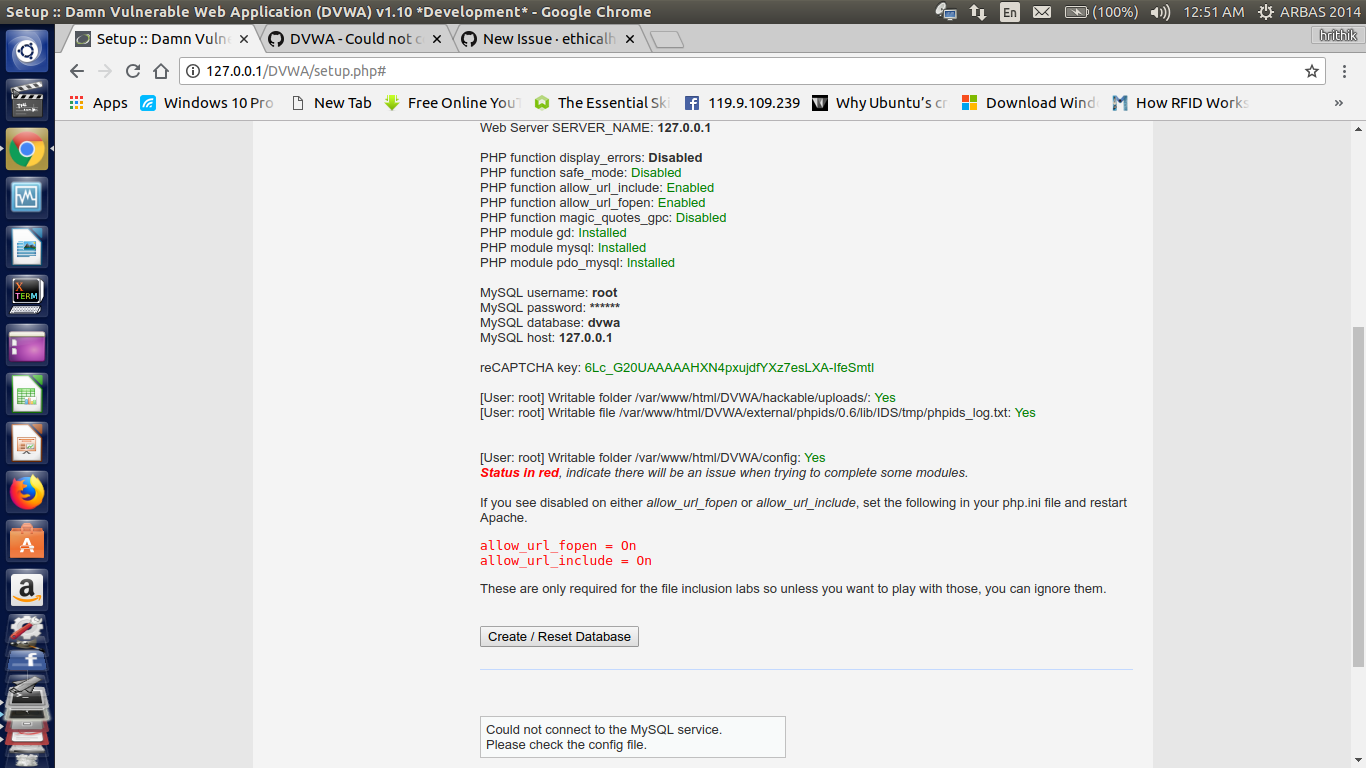1366x768 pixels.
Task: Open the volume indicator in the panel
Action: 1160,12
